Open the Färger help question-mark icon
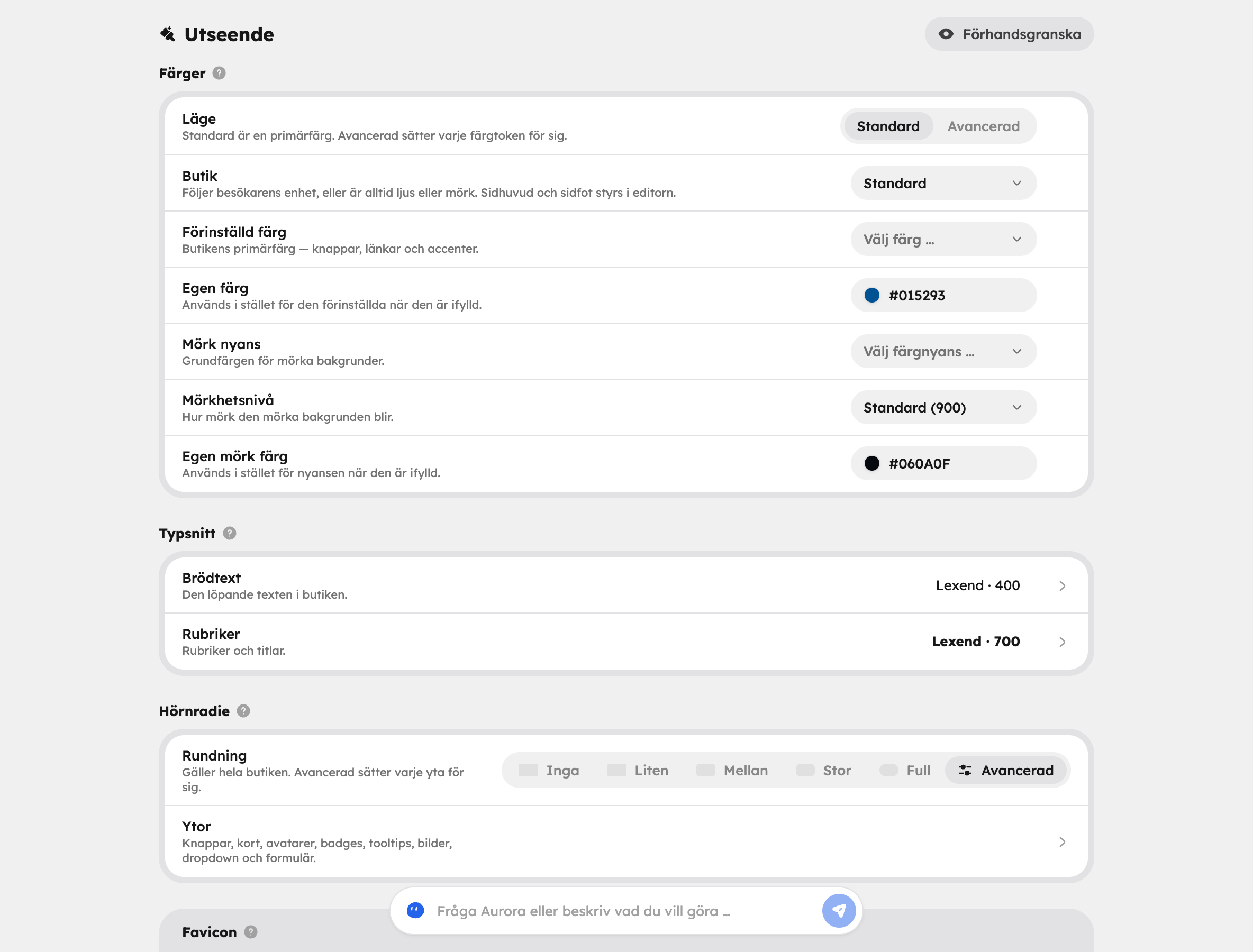The width and height of the screenshot is (1253, 952). coord(219,73)
